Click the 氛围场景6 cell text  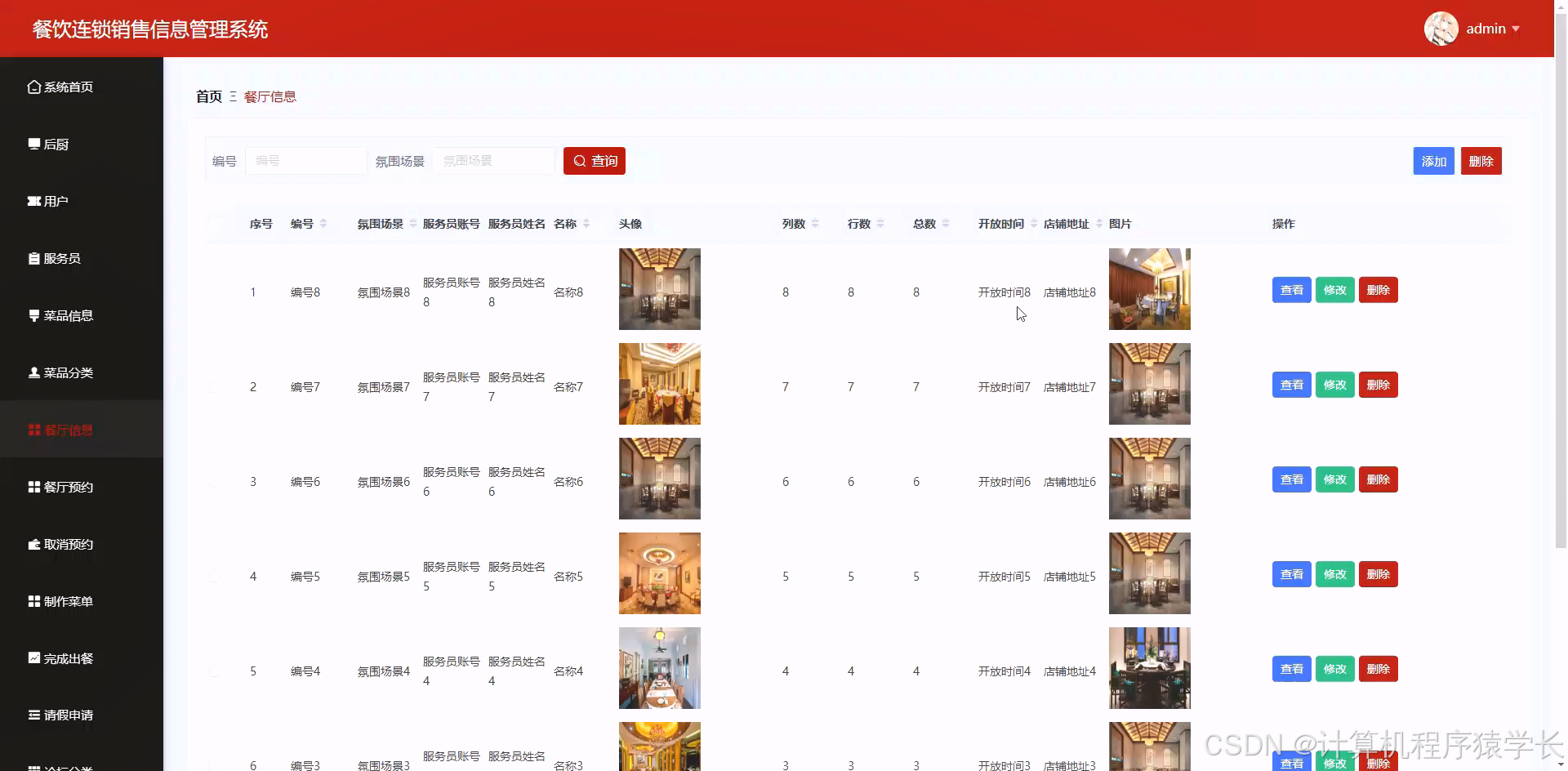click(384, 482)
